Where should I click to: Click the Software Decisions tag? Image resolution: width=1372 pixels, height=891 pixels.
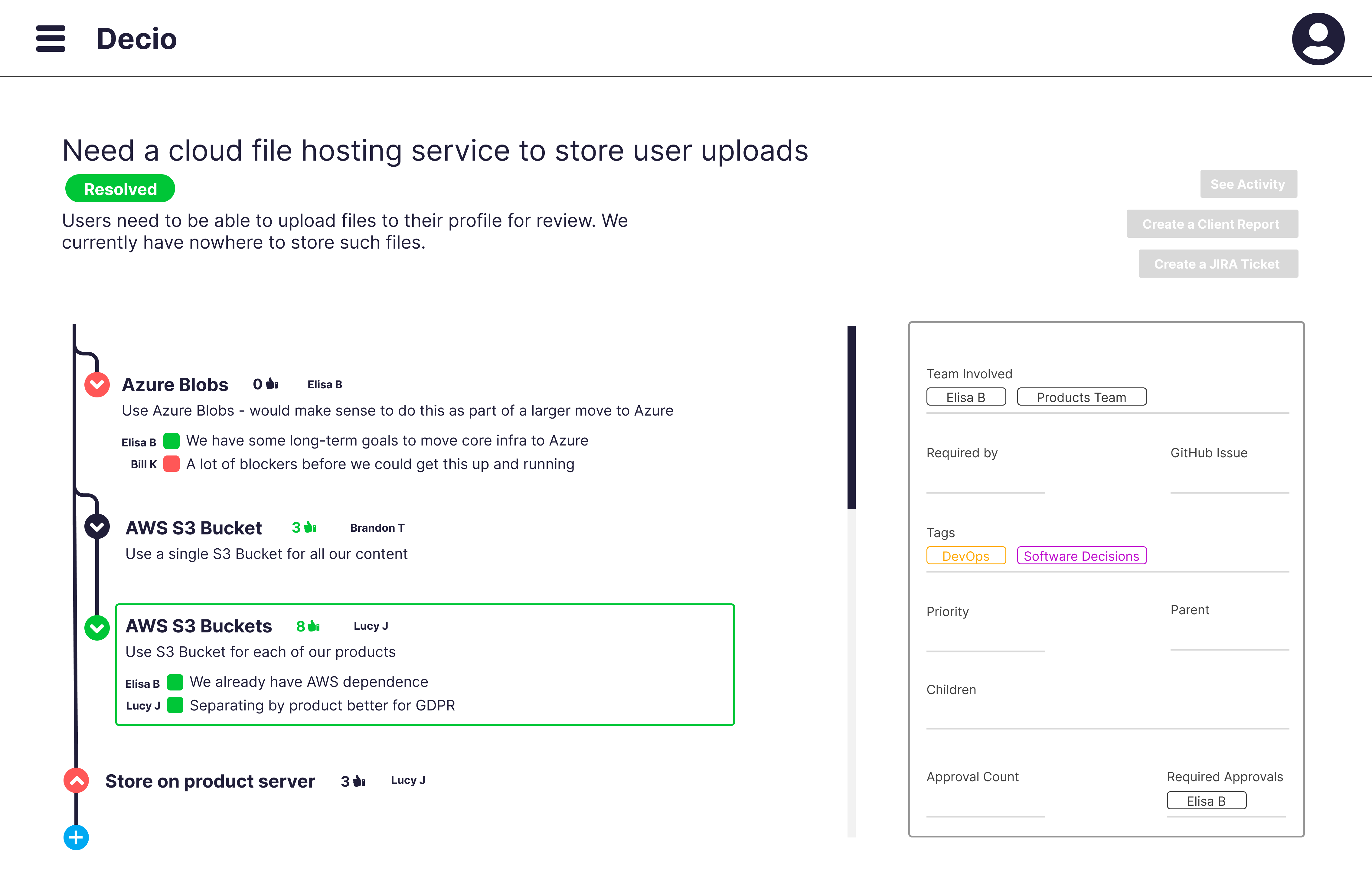[x=1081, y=556]
